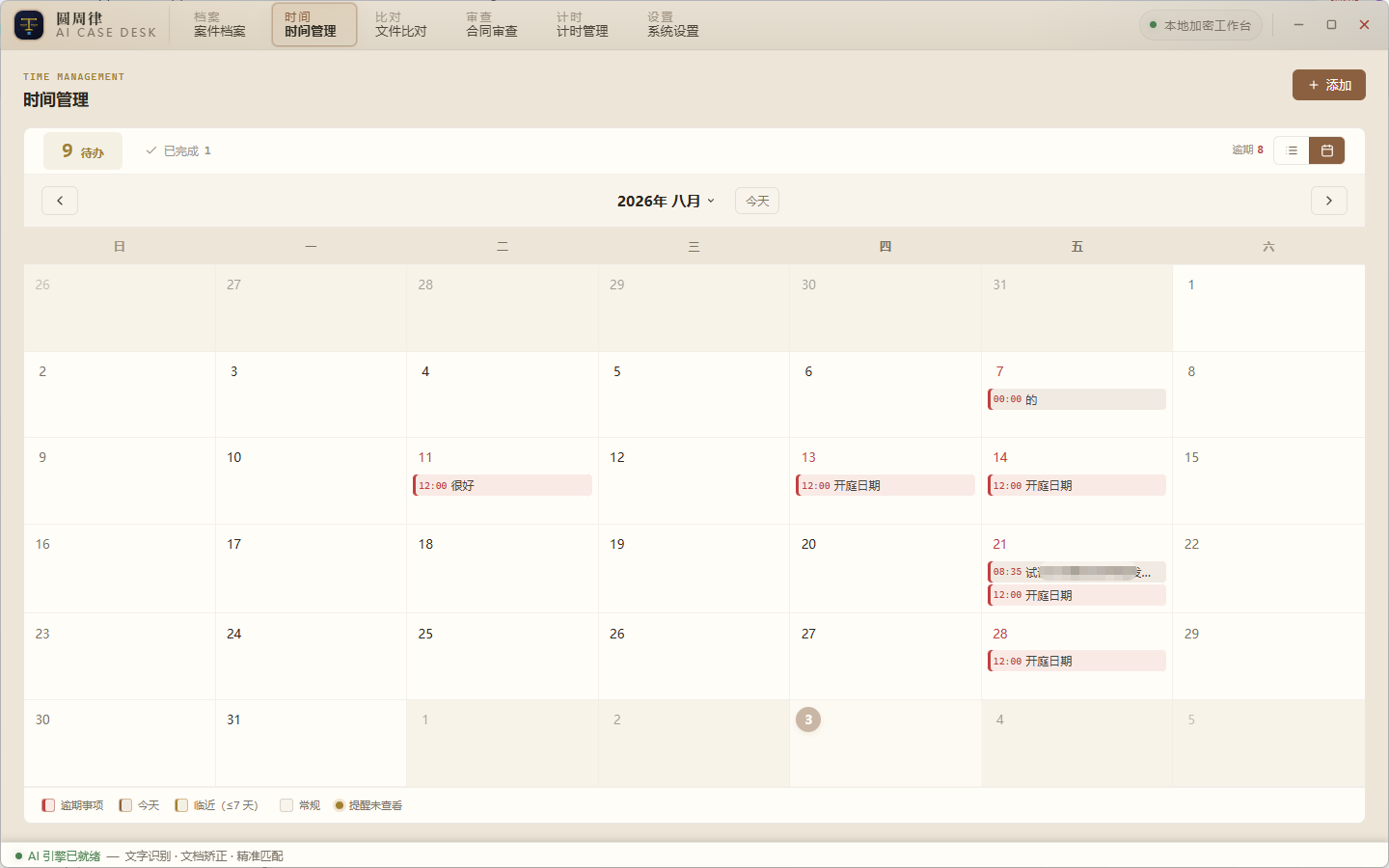Open the 2026年 八月 month dropdown

666,201
